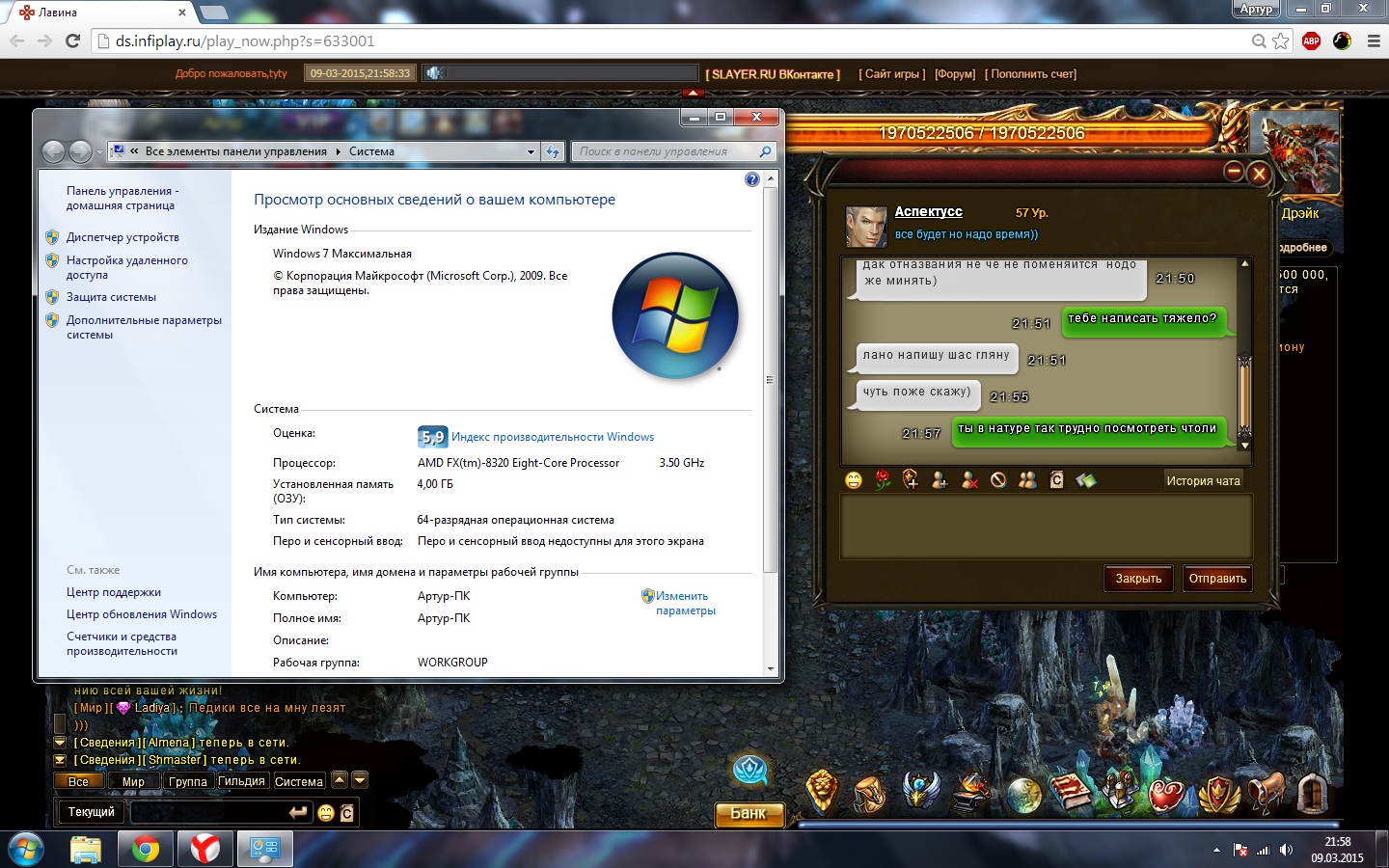The image size is (1389, 868).
Task: Open the red spell book icon
Action: click(x=1069, y=793)
